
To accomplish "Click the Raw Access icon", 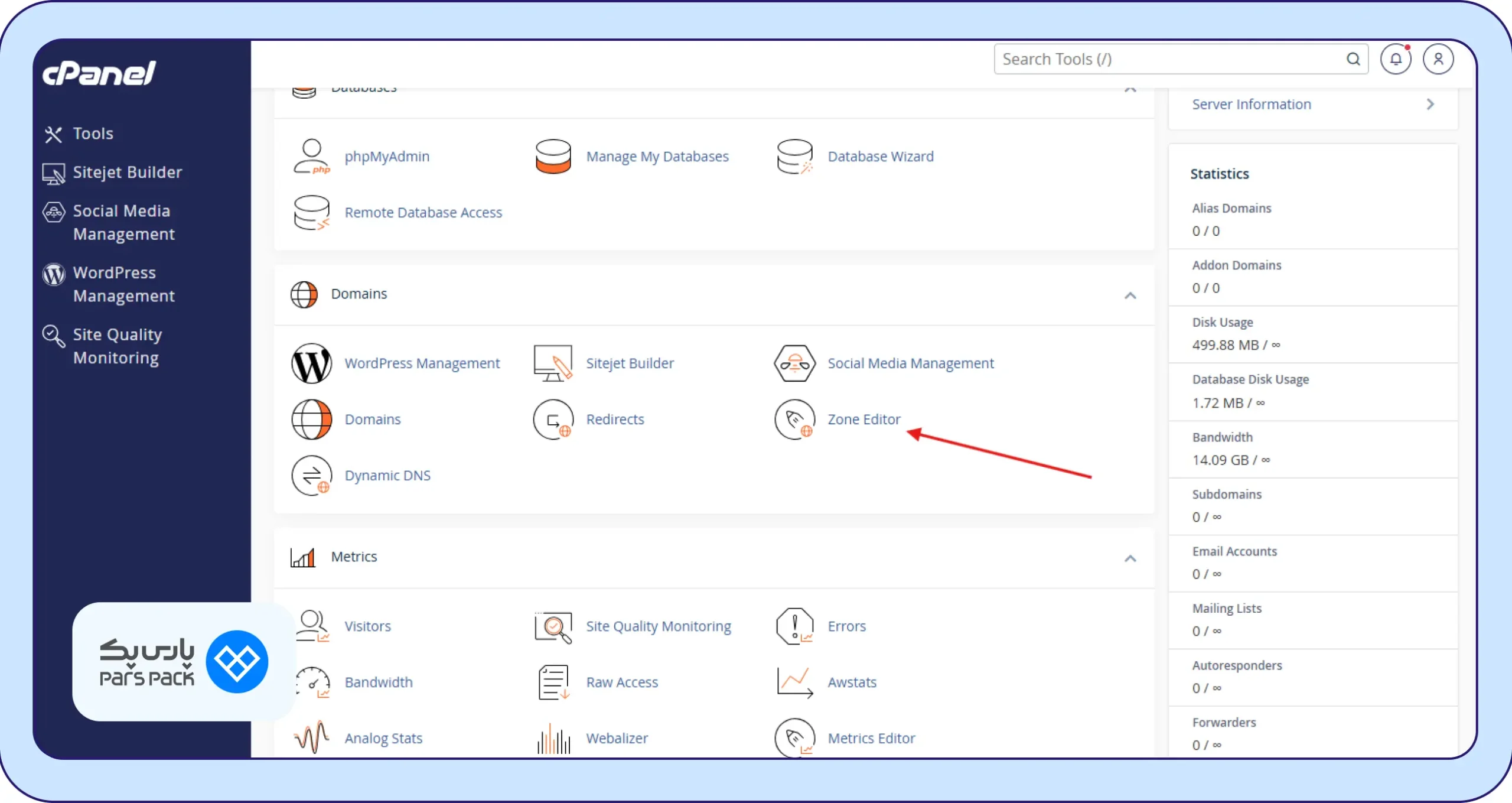I will (x=553, y=682).
